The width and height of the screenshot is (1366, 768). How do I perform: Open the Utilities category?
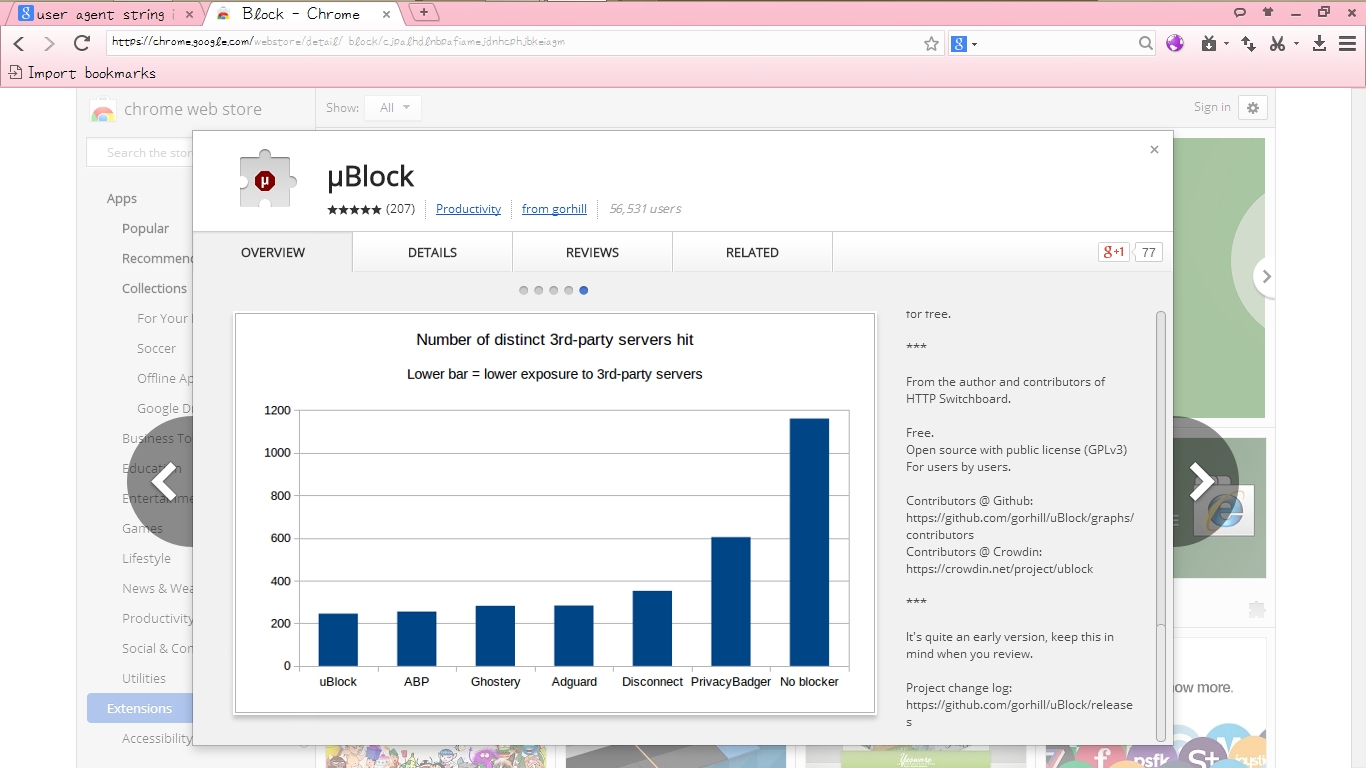tap(144, 678)
